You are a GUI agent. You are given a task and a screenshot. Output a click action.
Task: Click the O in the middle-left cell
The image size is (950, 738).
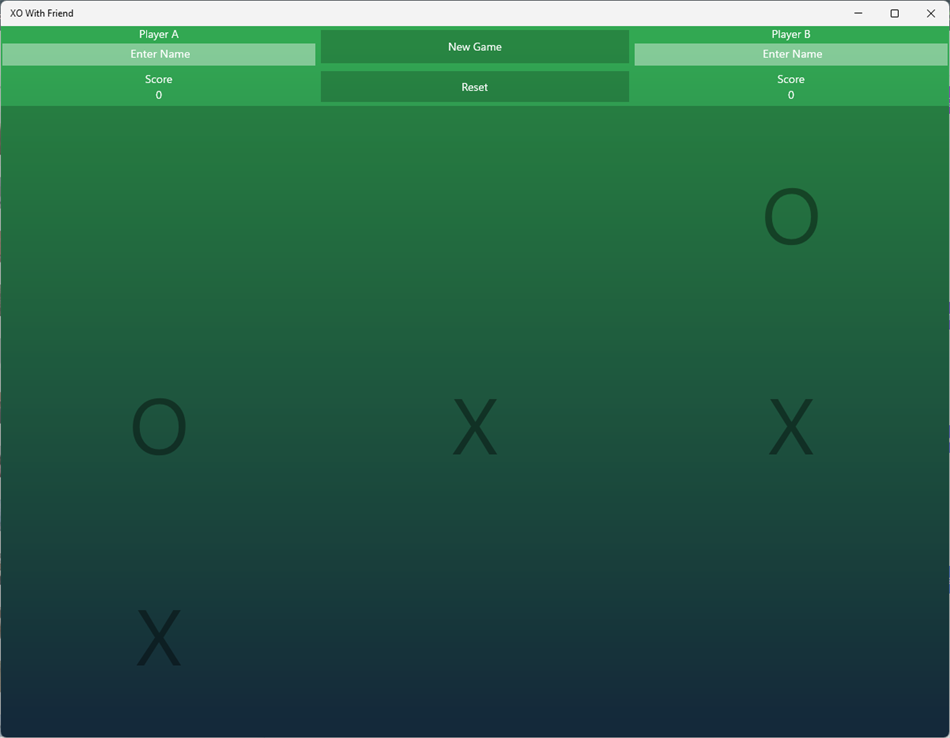(x=158, y=425)
